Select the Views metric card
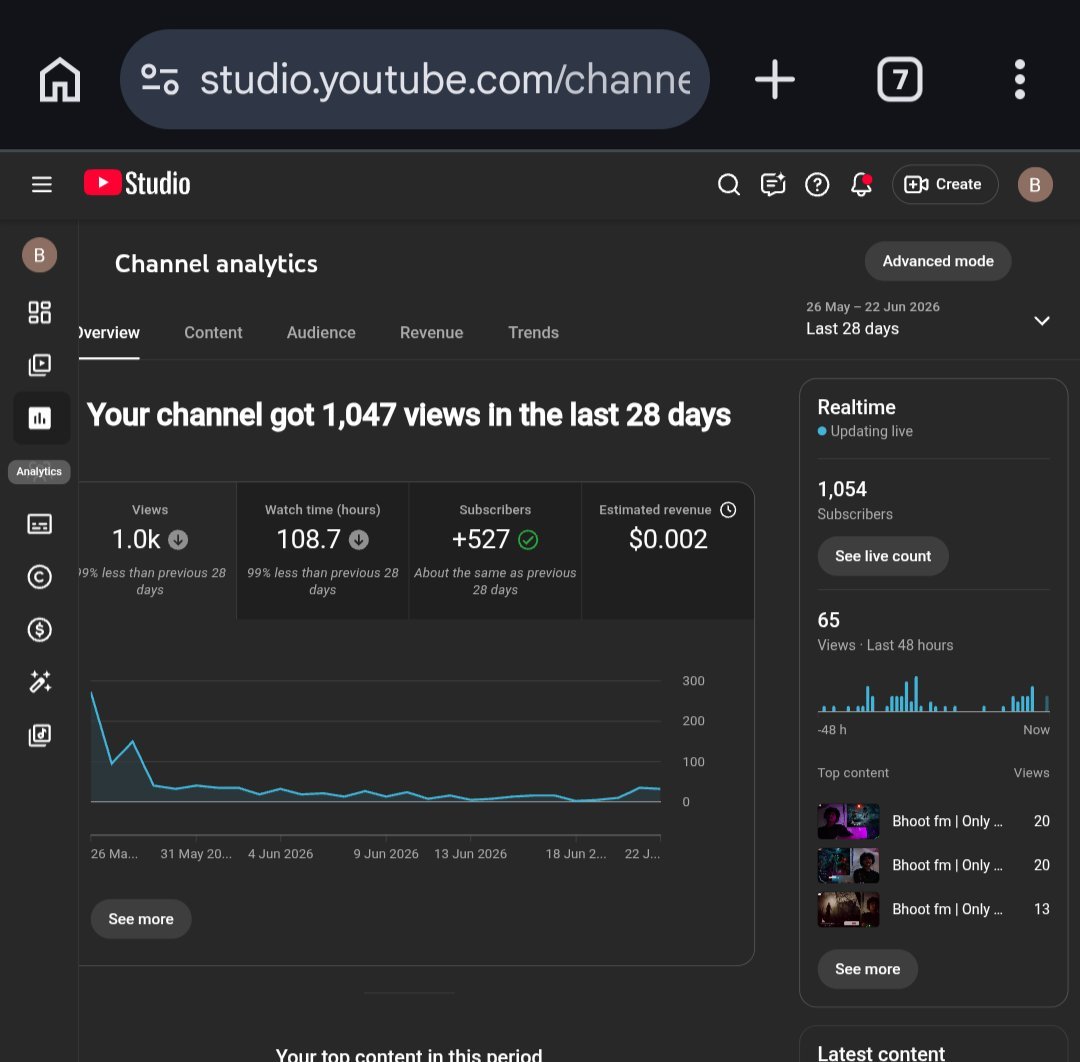This screenshot has width=1080, height=1062. click(157, 550)
